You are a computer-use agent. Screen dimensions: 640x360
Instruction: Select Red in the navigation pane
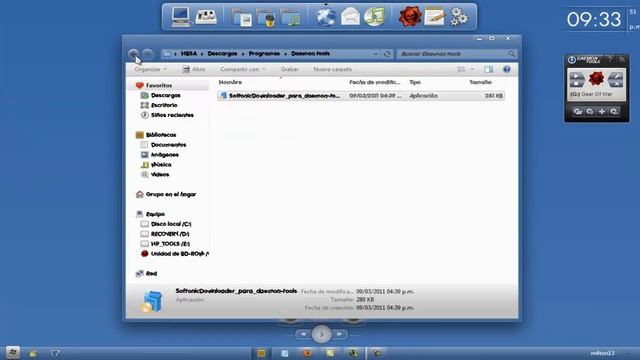[151, 273]
